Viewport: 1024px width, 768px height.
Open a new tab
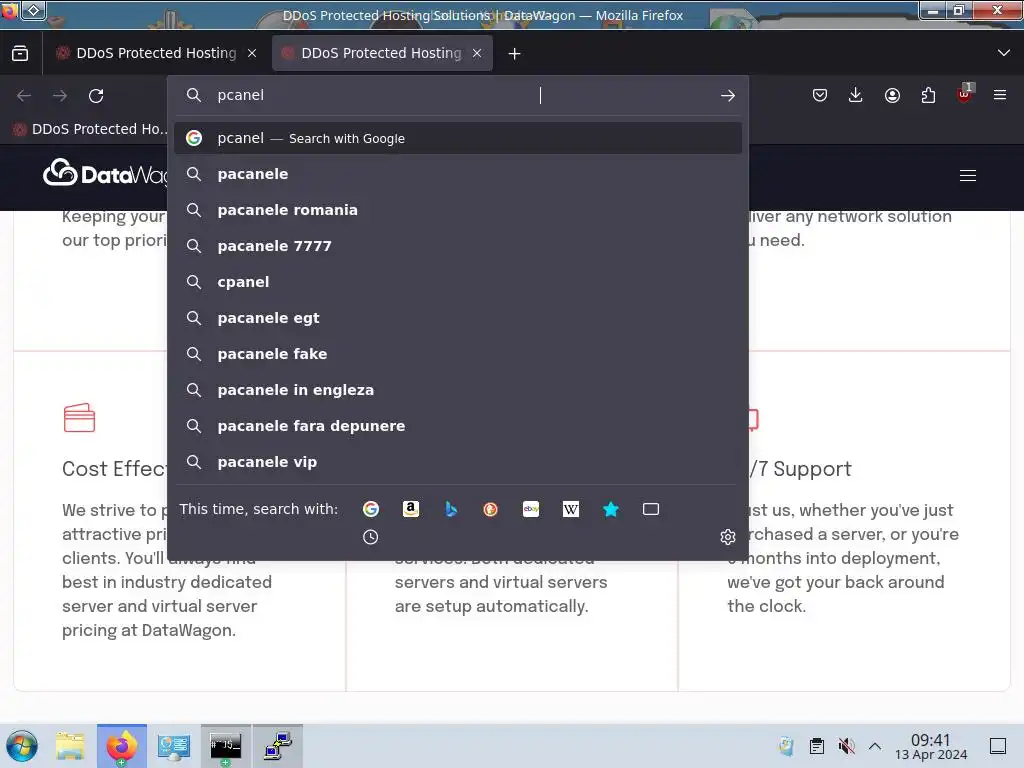(x=515, y=54)
